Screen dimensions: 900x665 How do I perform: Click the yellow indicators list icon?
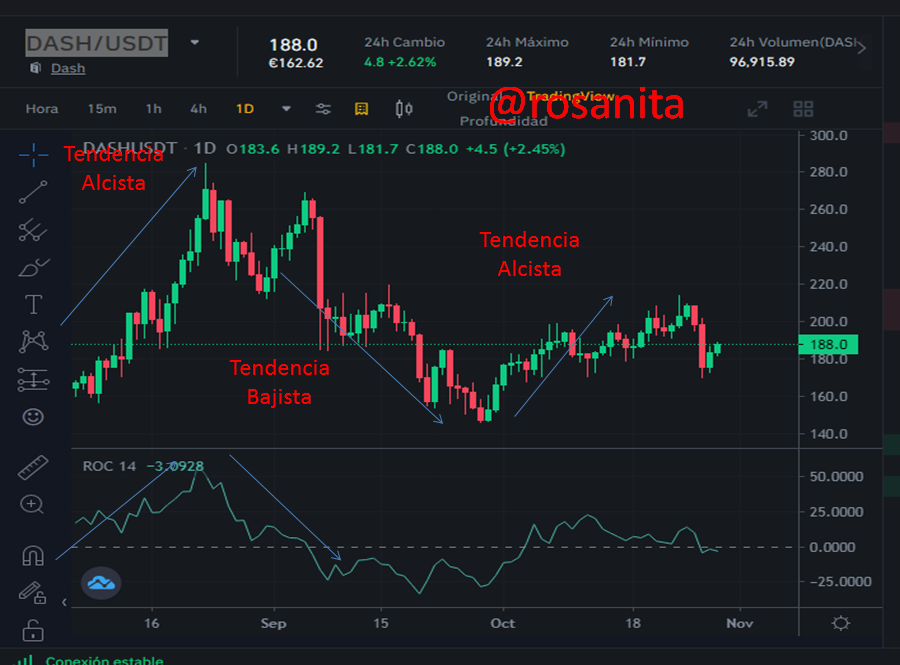tap(362, 109)
